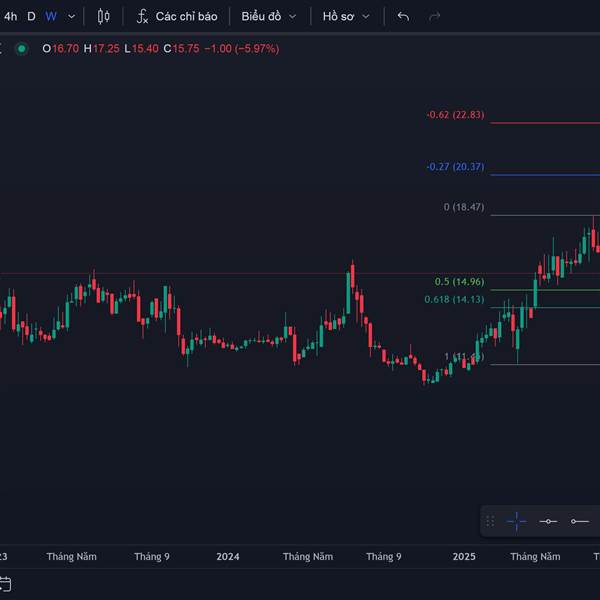The image size is (600, 600).
Task: Click the line tool with center point
Action: coord(548,521)
